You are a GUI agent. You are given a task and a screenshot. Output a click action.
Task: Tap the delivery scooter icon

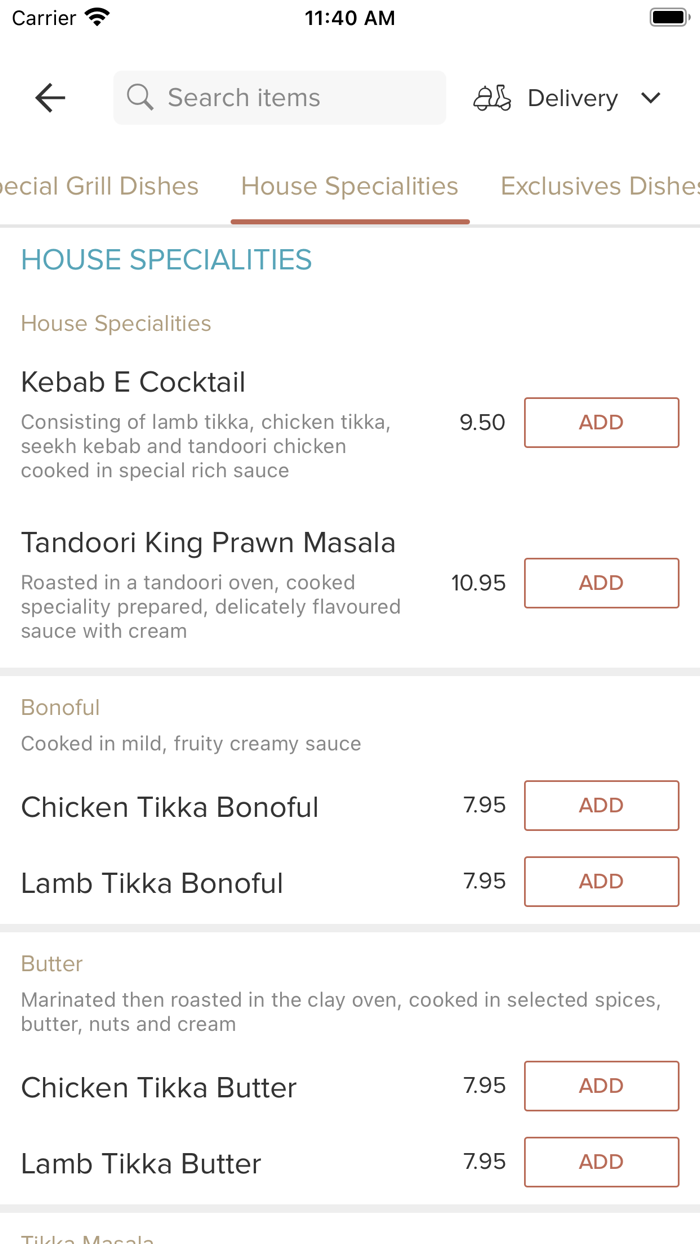(492, 98)
